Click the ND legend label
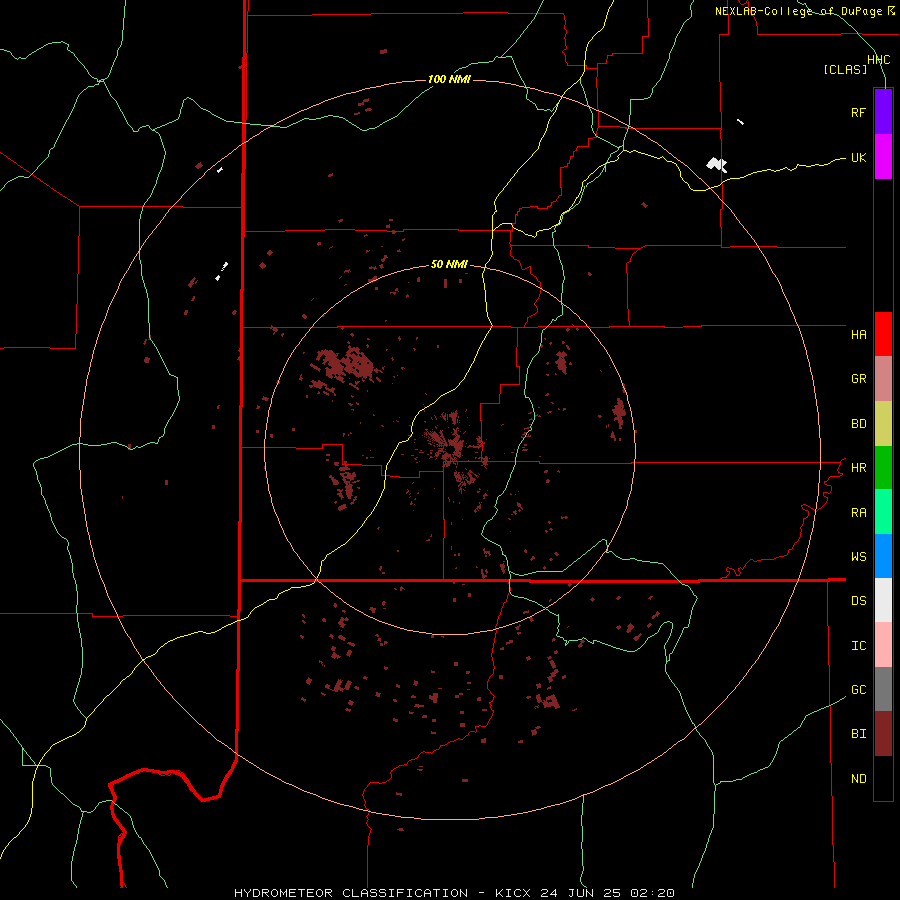The height and width of the screenshot is (900, 900). point(859,778)
